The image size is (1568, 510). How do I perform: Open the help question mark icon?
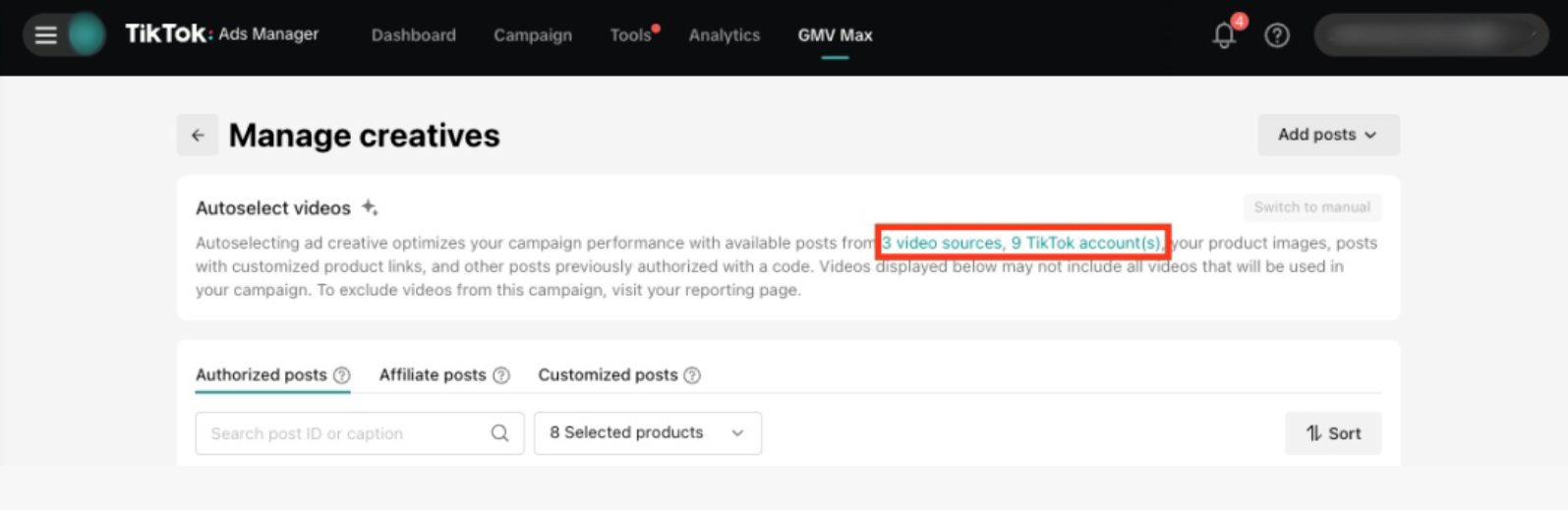point(1276,35)
